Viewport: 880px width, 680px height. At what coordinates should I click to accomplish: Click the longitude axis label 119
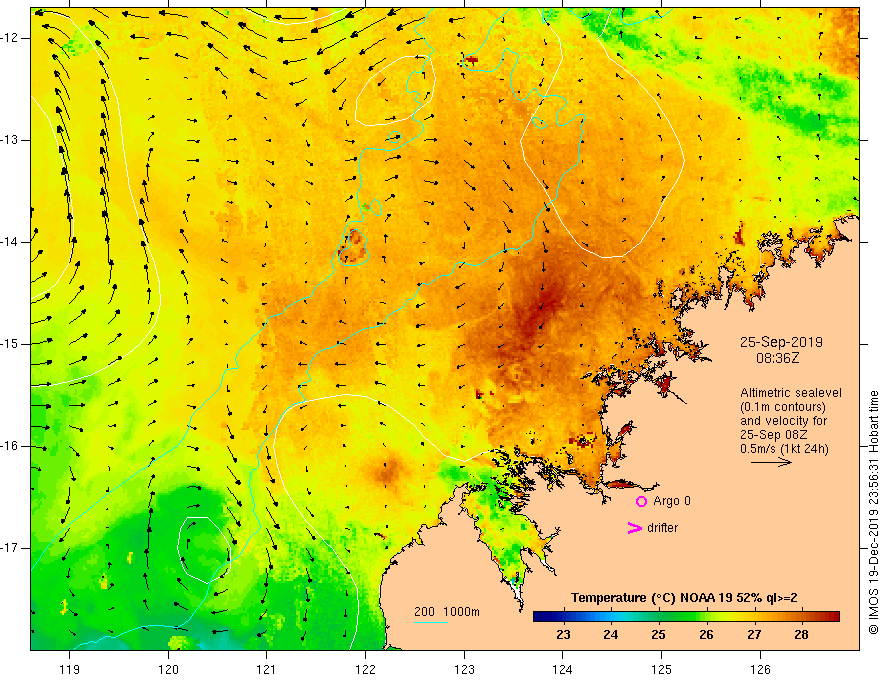[x=70, y=669]
